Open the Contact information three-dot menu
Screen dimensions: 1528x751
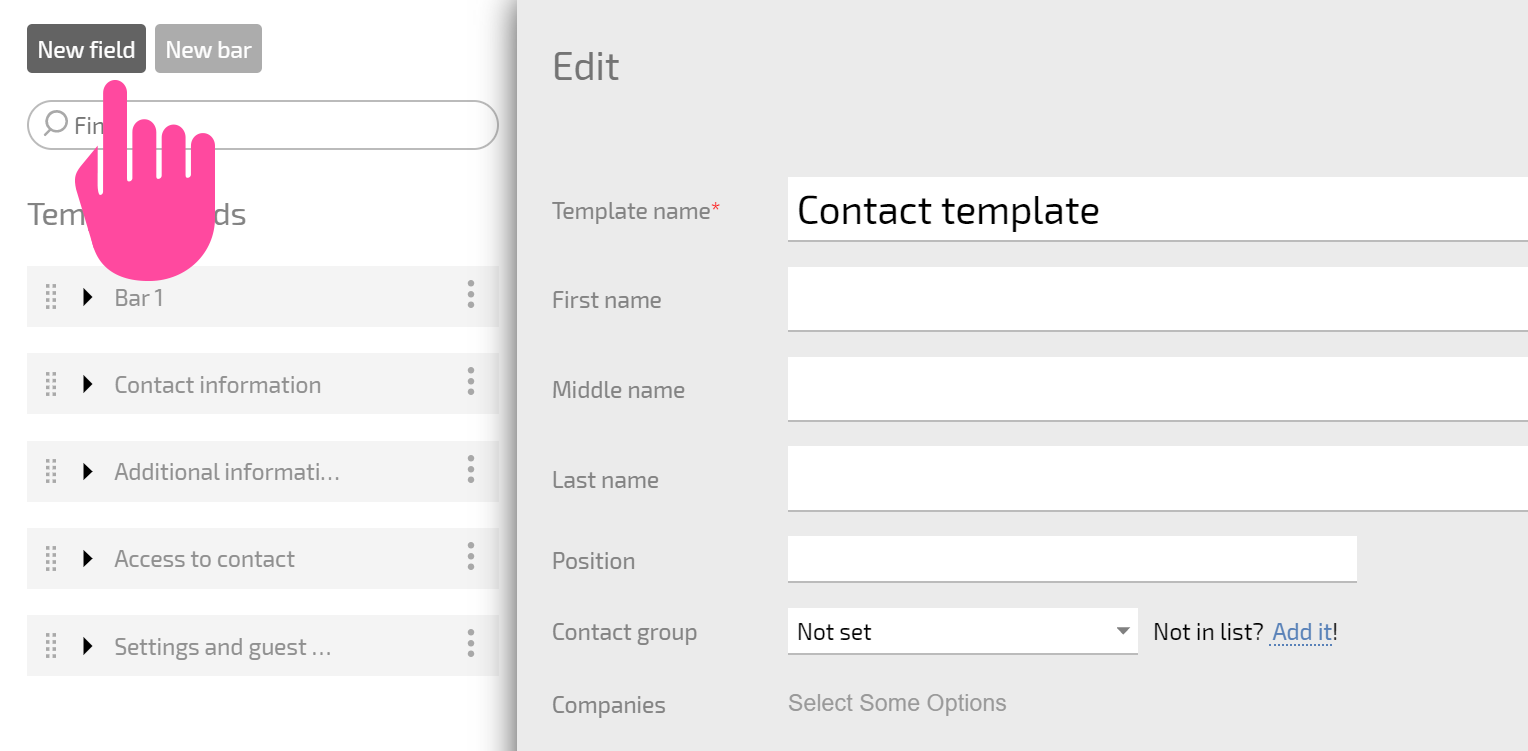[470, 381]
